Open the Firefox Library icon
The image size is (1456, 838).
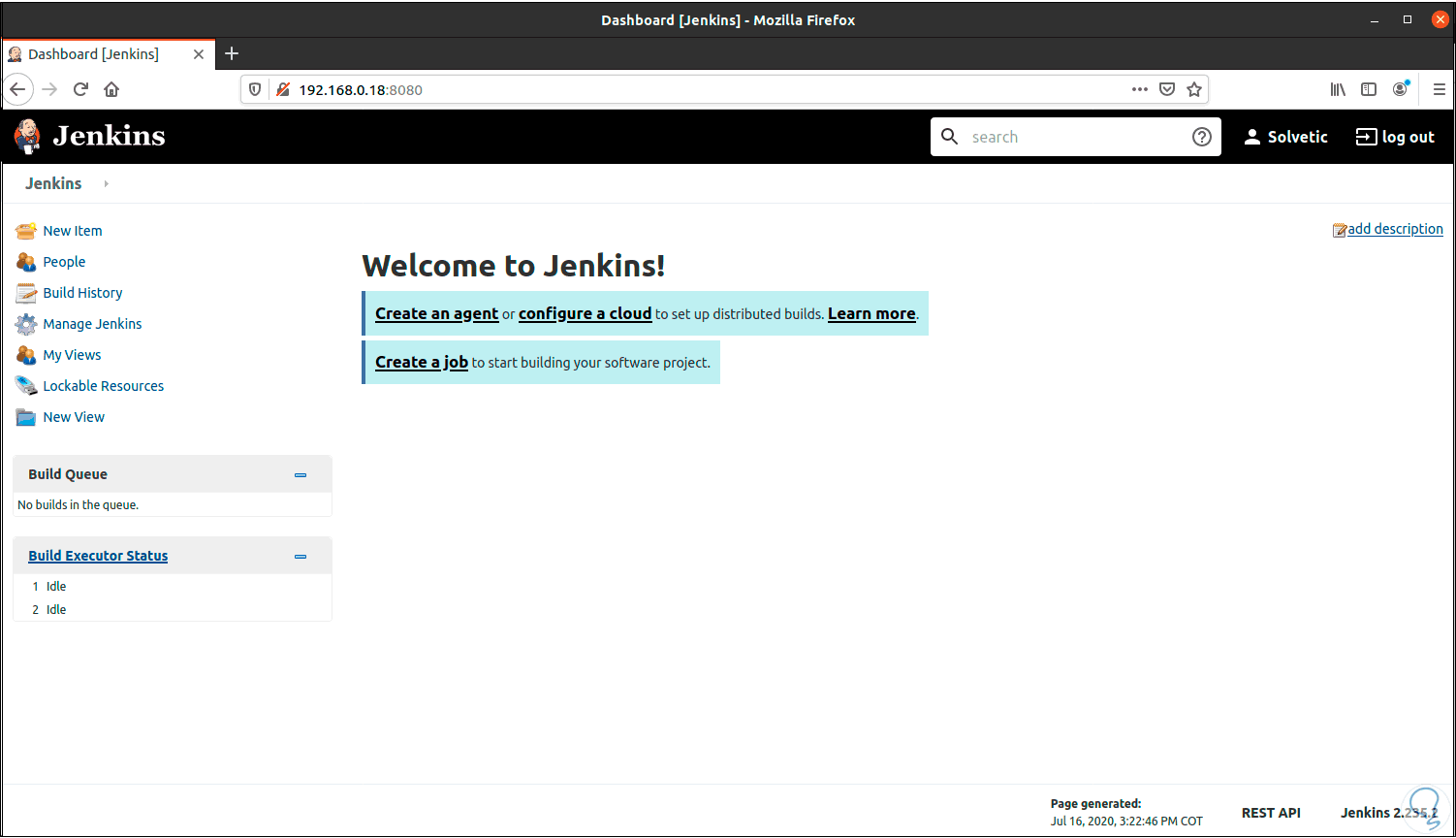(1338, 89)
